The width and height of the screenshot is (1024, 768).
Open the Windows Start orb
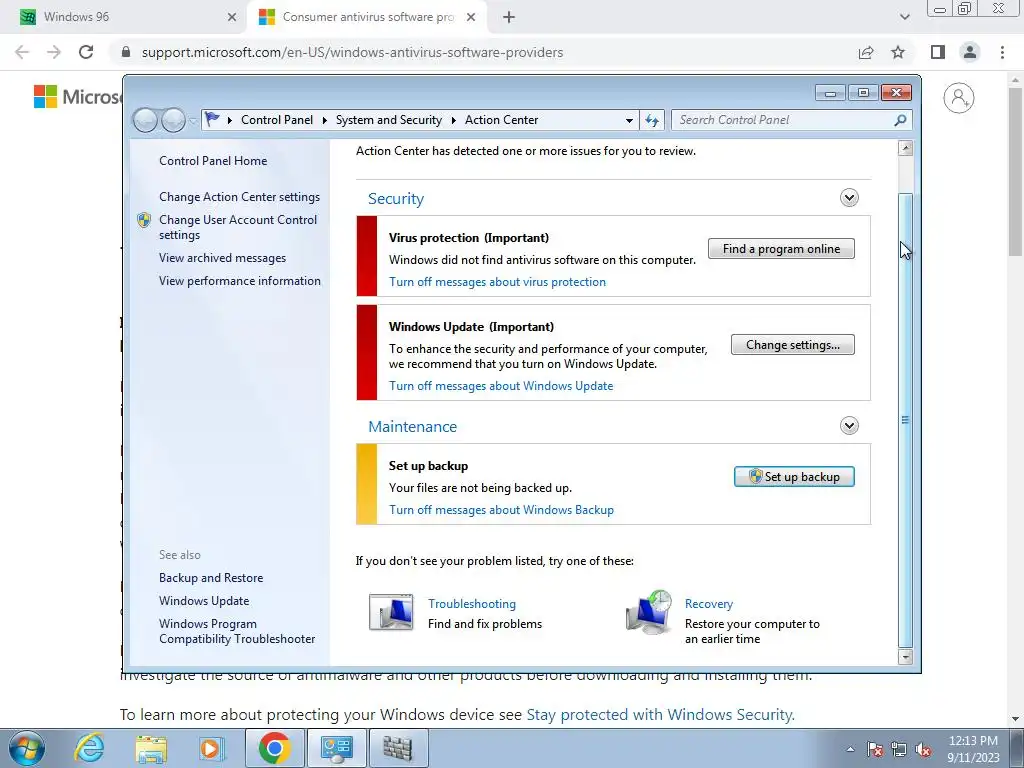coord(27,748)
